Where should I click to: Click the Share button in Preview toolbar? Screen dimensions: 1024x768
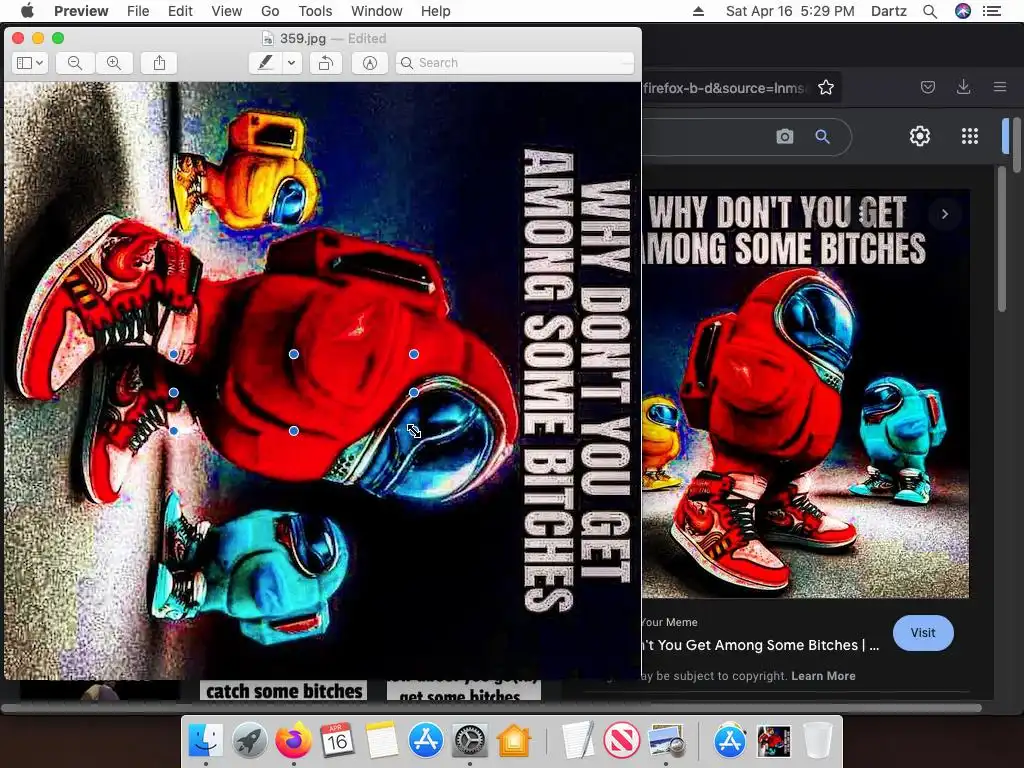coord(159,63)
